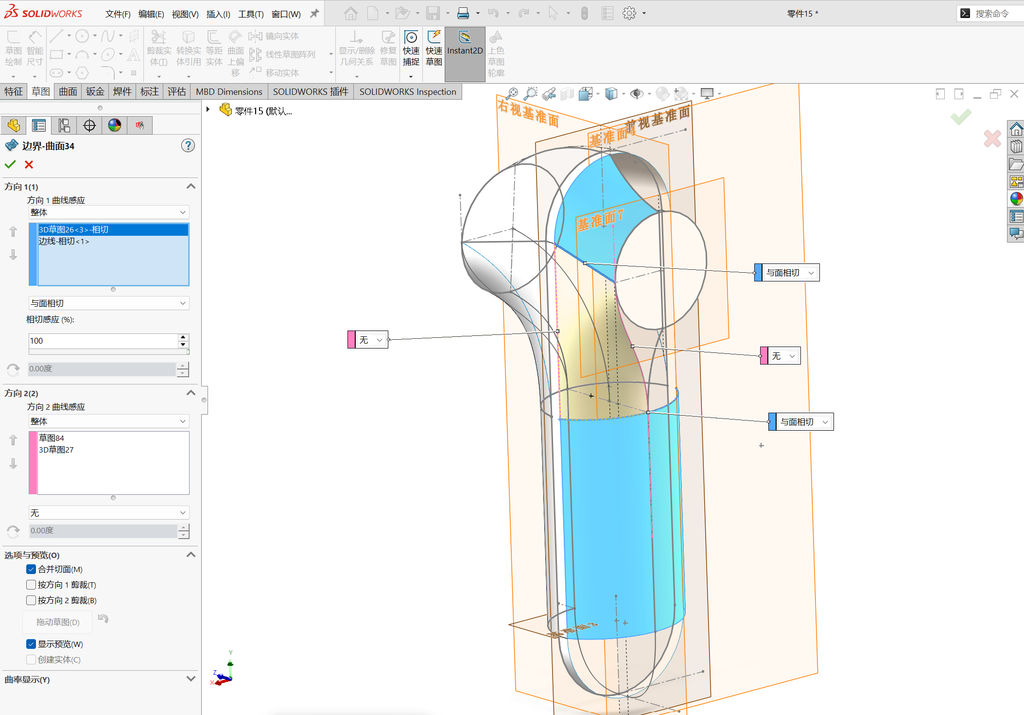Click Zoom to Fit icon in view toolbar
Image resolution: width=1024 pixels, height=715 pixels.
(512, 94)
